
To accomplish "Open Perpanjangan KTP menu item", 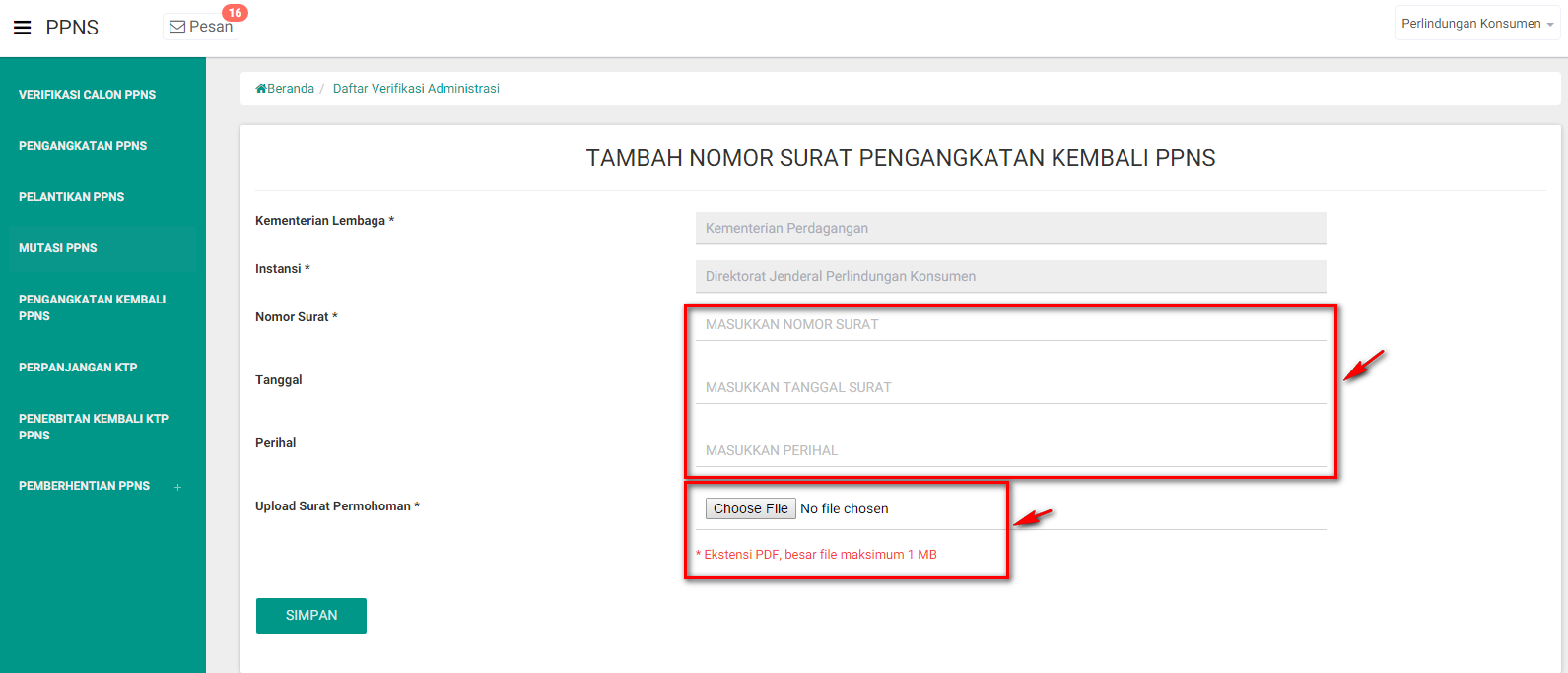I will tap(78, 368).
